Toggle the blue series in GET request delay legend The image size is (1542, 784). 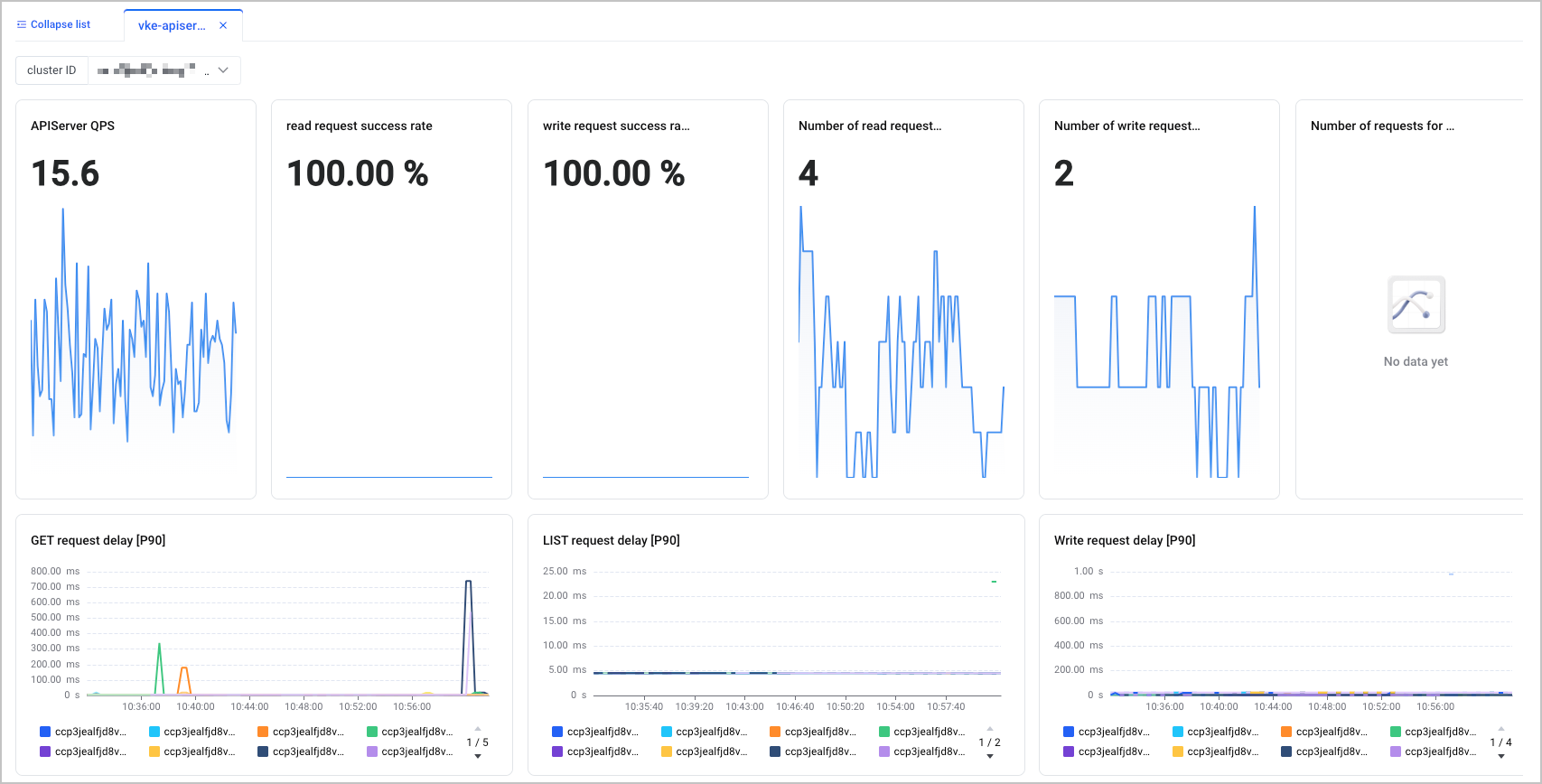pyautogui.click(x=83, y=732)
